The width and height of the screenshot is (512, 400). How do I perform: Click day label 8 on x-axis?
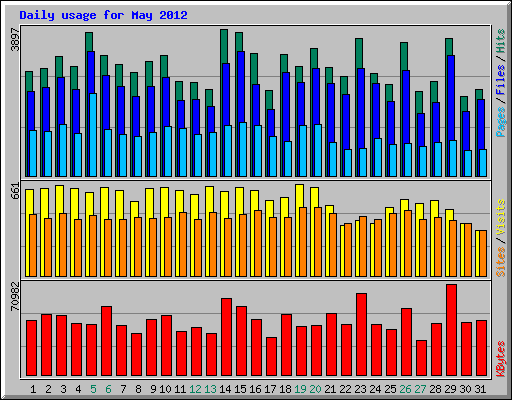(138, 389)
